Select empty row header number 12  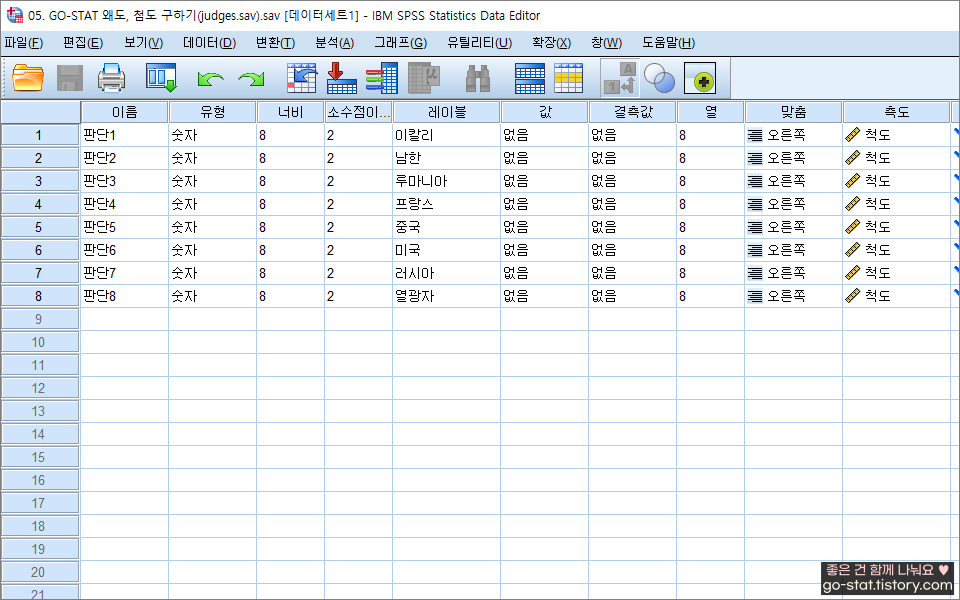[x=40, y=388]
